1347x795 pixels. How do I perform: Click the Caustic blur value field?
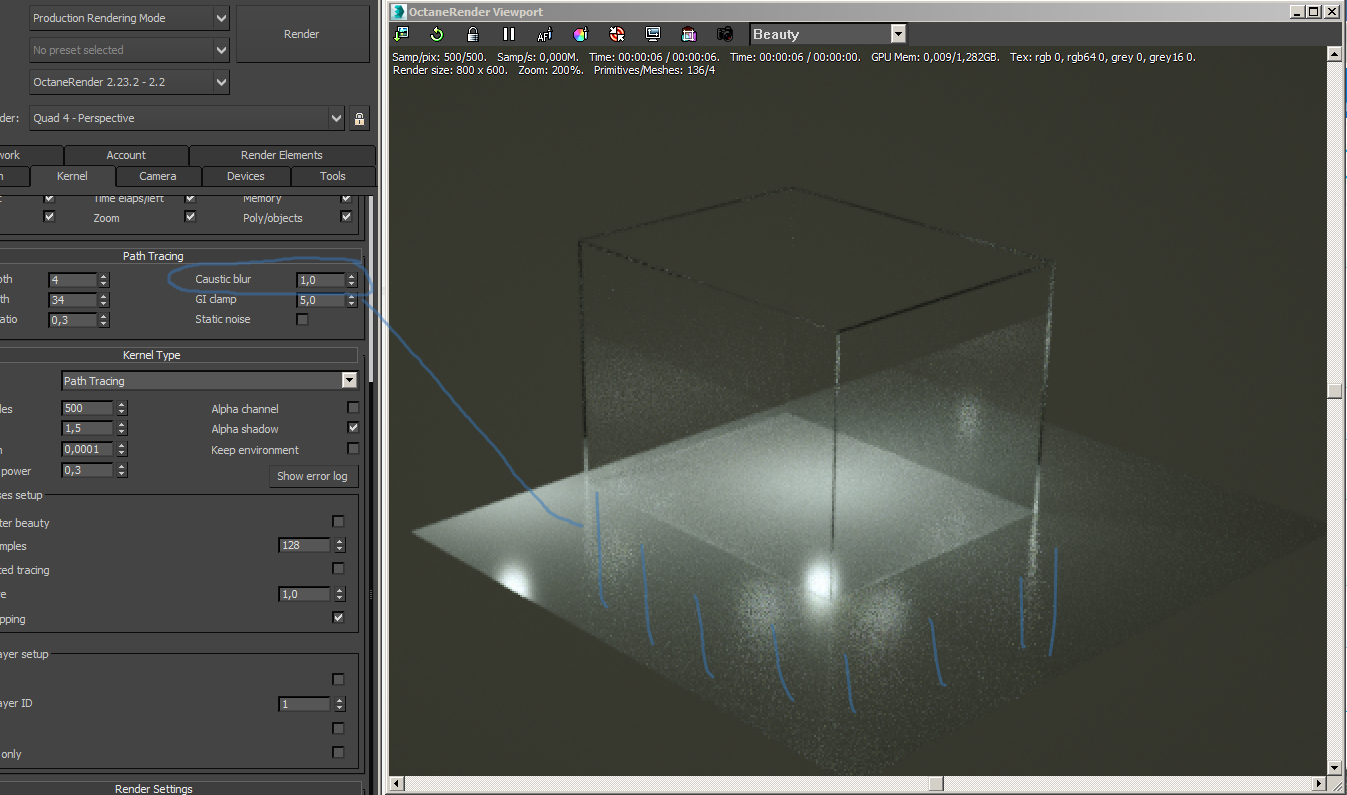[320, 280]
